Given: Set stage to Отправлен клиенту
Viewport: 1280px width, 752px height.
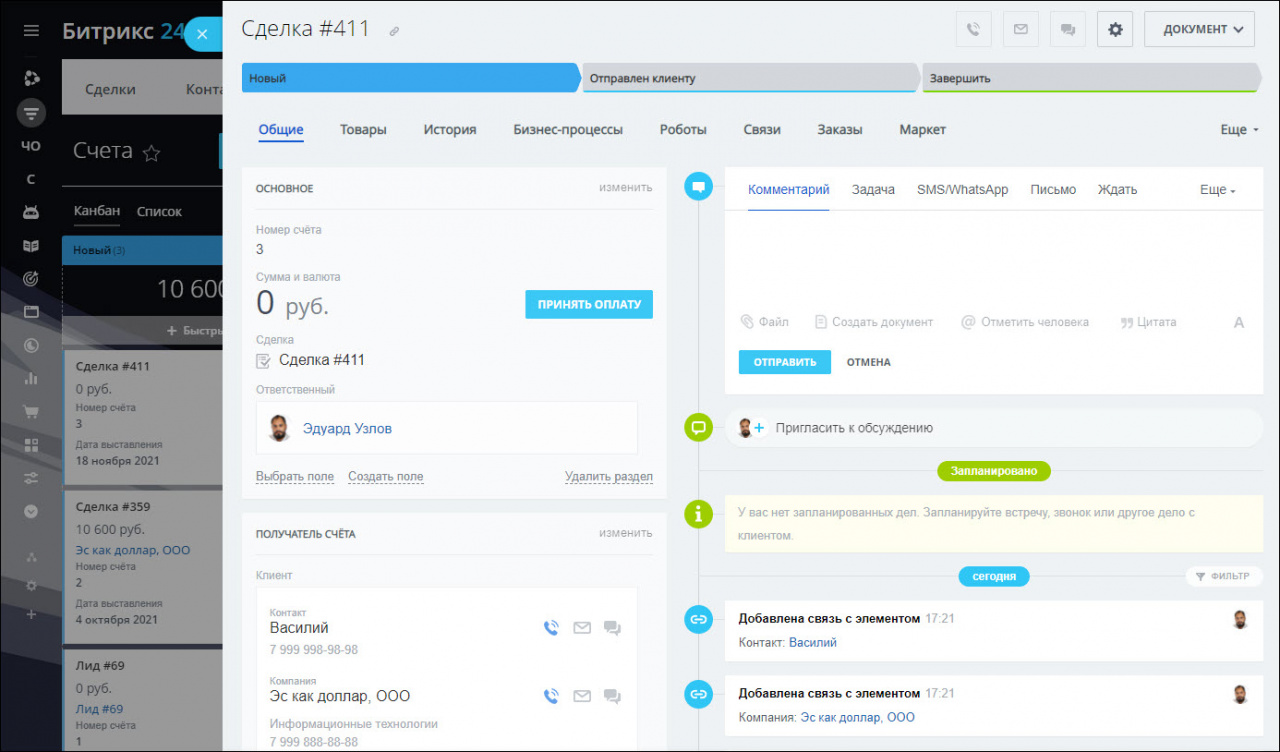Looking at the screenshot, I should (750, 78).
